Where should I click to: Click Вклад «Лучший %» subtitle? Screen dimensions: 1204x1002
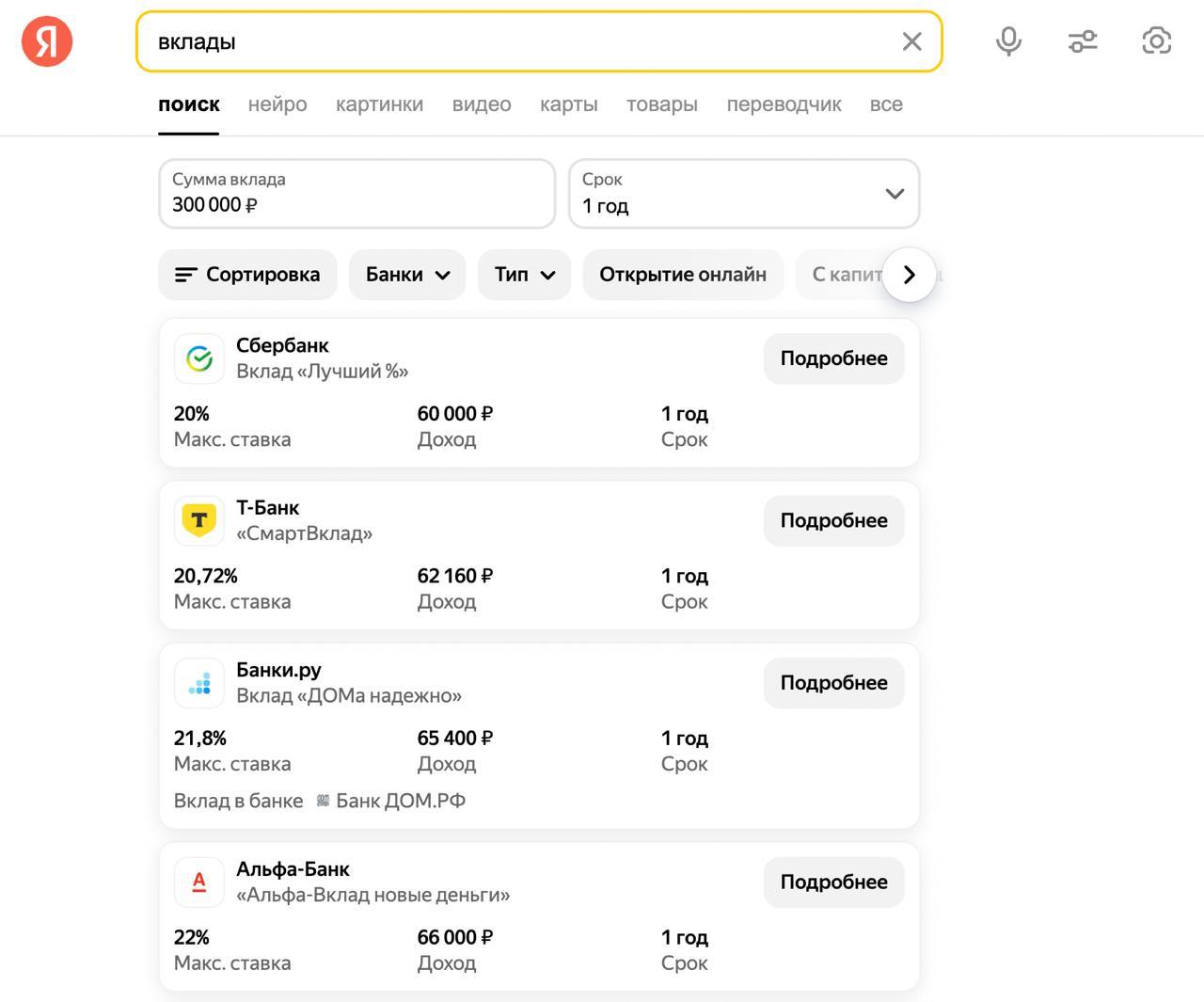pyautogui.click(x=322, y=372)
